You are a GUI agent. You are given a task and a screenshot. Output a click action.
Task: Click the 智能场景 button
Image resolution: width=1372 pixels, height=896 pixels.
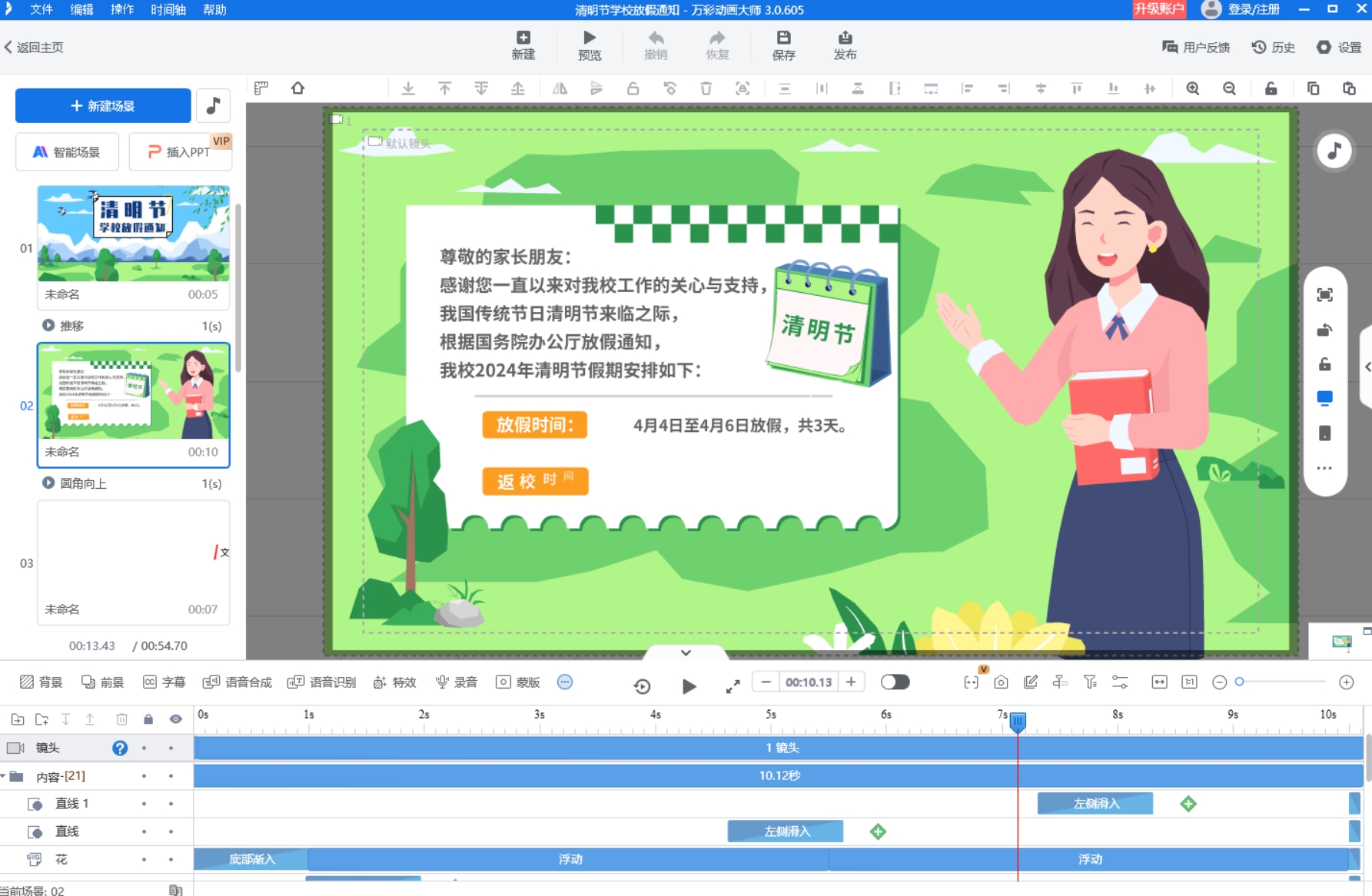(67, 151)
